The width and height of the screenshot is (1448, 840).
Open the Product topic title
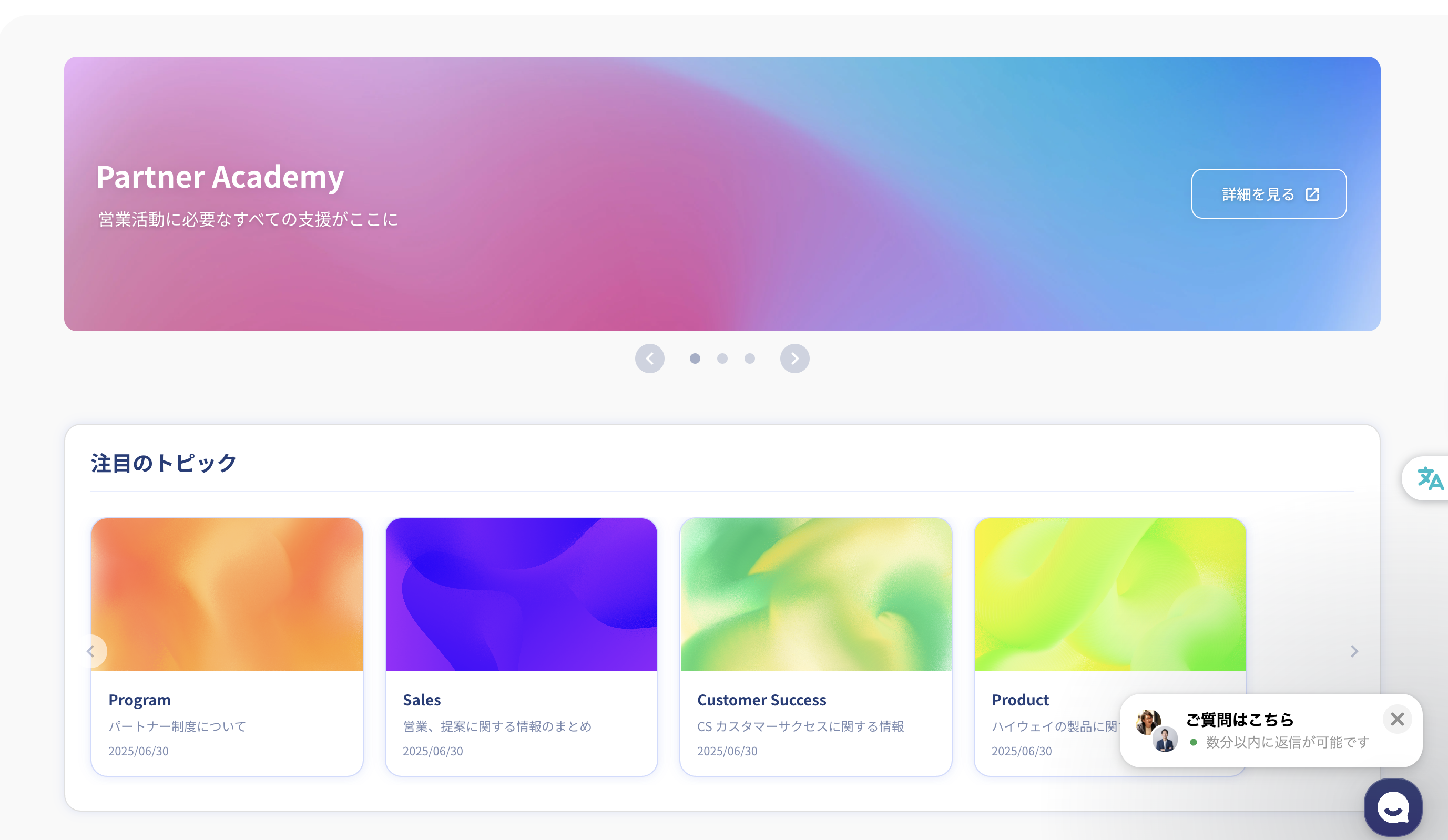(1020, 700)
